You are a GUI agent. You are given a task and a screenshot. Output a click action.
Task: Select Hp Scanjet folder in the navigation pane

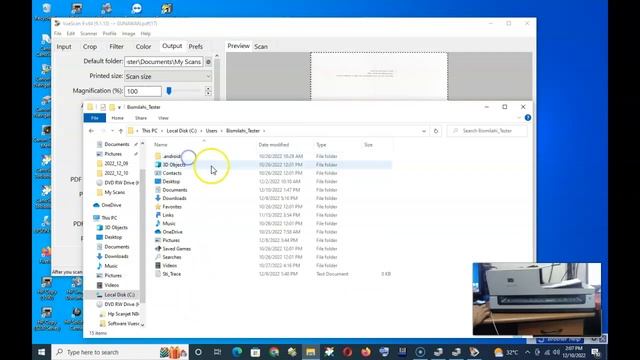pyautogui.click(x=123, y=314)
